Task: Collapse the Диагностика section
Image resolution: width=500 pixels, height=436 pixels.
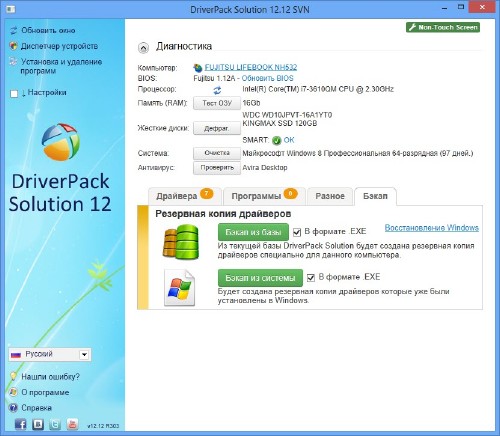Action: tap(143, 48)
